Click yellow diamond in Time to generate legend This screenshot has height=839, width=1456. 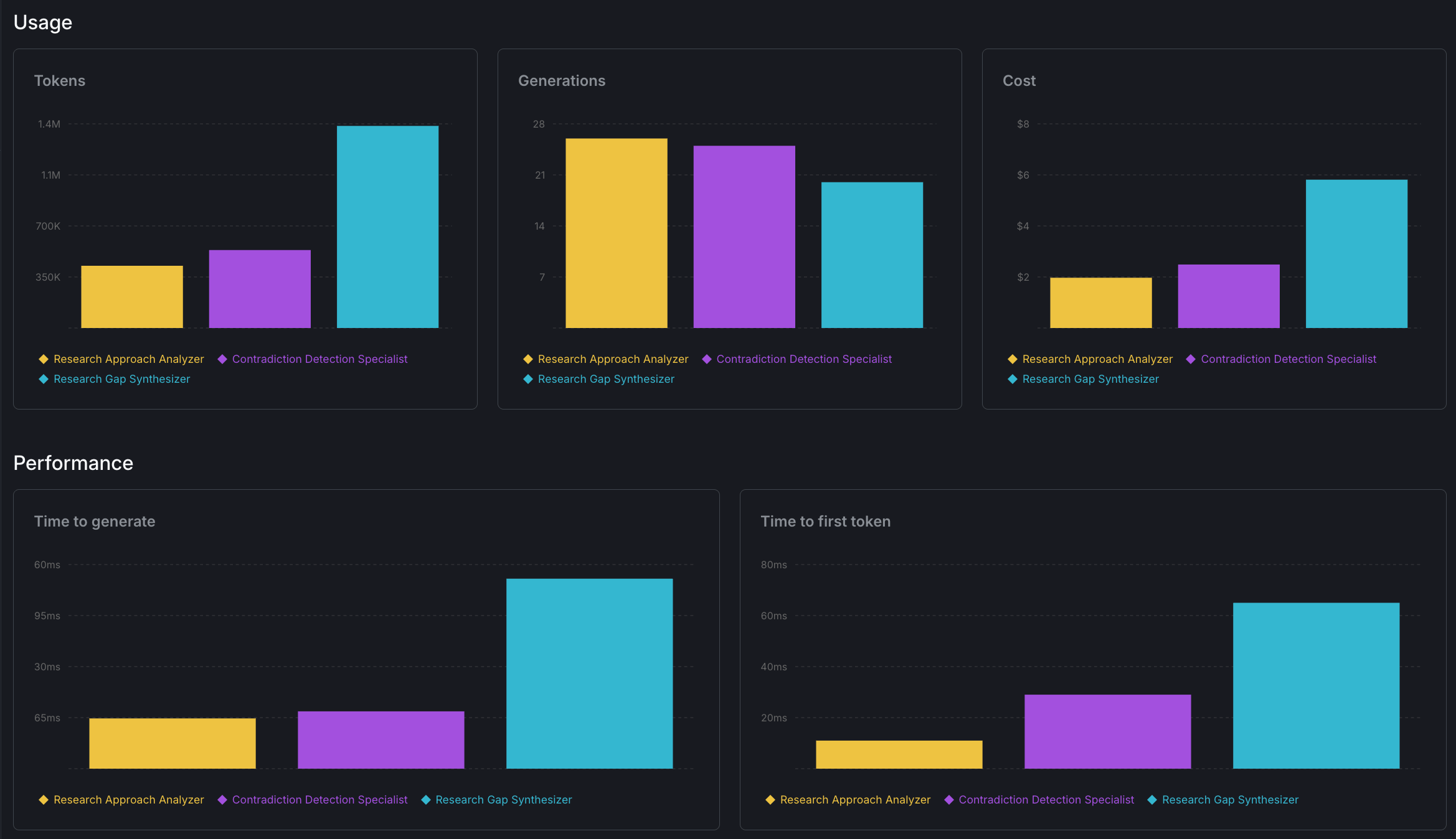tap(44, 800)
